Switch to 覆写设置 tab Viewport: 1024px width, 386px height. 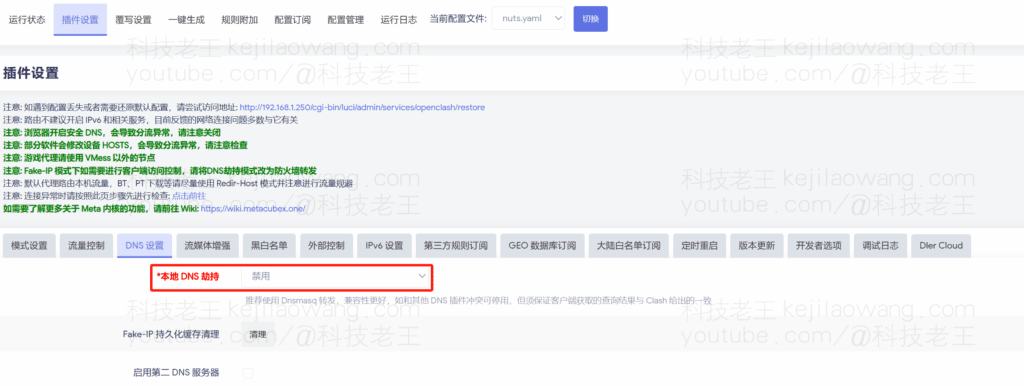pyautogui.click(x=133, y=20)
